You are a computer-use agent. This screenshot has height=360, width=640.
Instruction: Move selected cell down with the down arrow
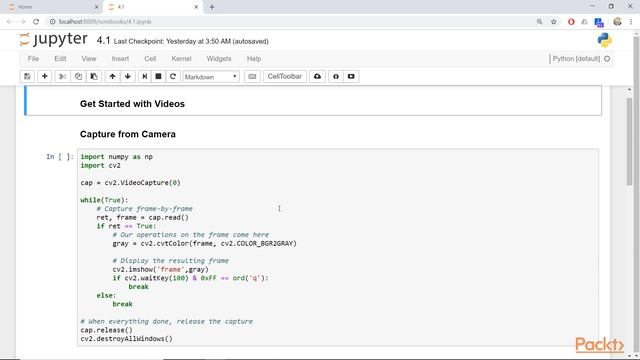point(128,76)
